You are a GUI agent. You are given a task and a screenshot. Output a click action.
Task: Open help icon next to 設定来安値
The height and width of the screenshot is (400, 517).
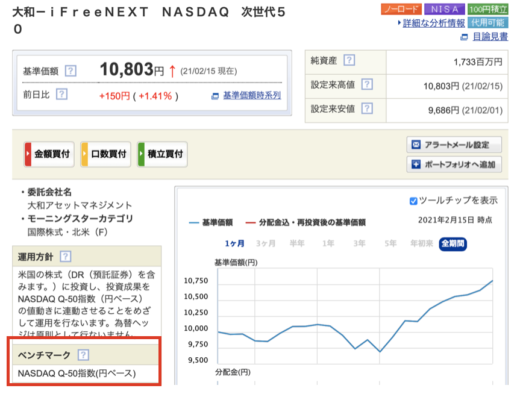click(367, 108)
